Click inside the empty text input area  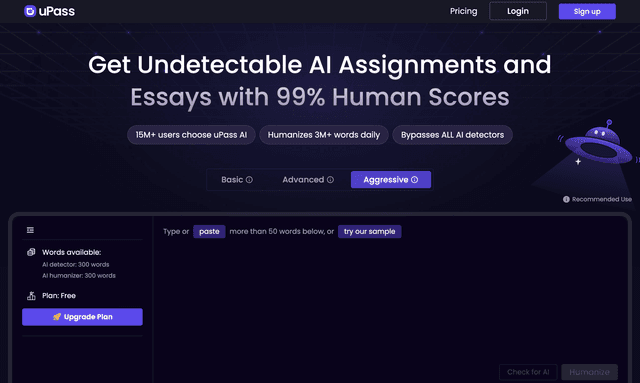click(390, 300)
